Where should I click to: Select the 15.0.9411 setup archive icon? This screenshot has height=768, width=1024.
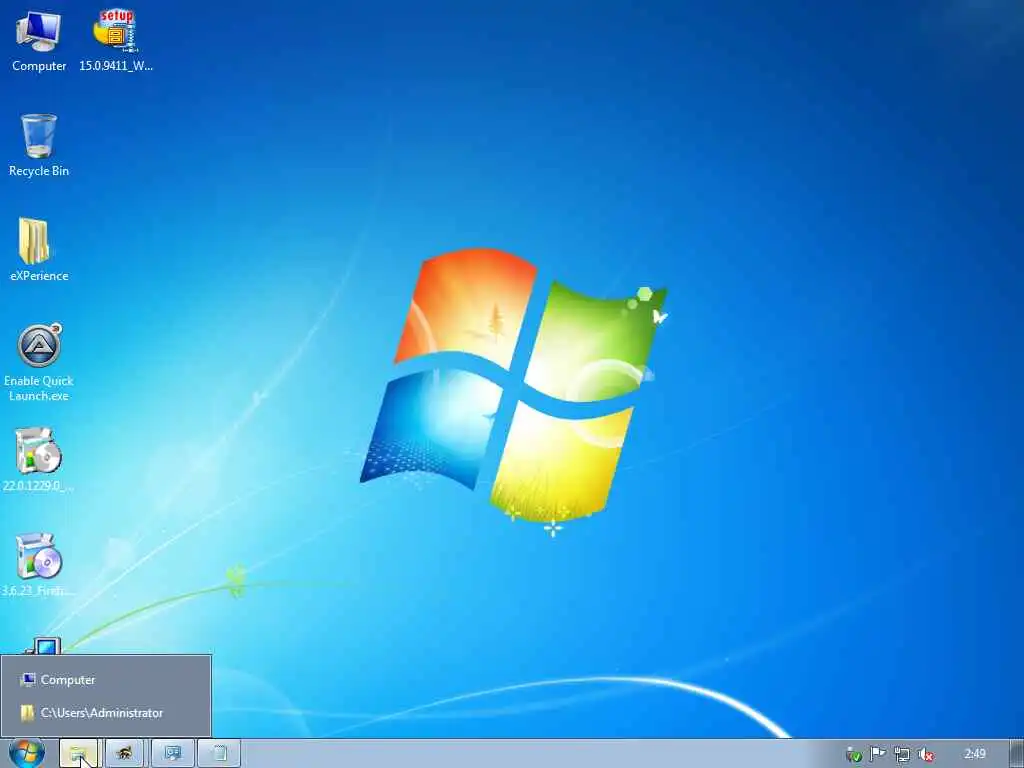tap(116, 40)
